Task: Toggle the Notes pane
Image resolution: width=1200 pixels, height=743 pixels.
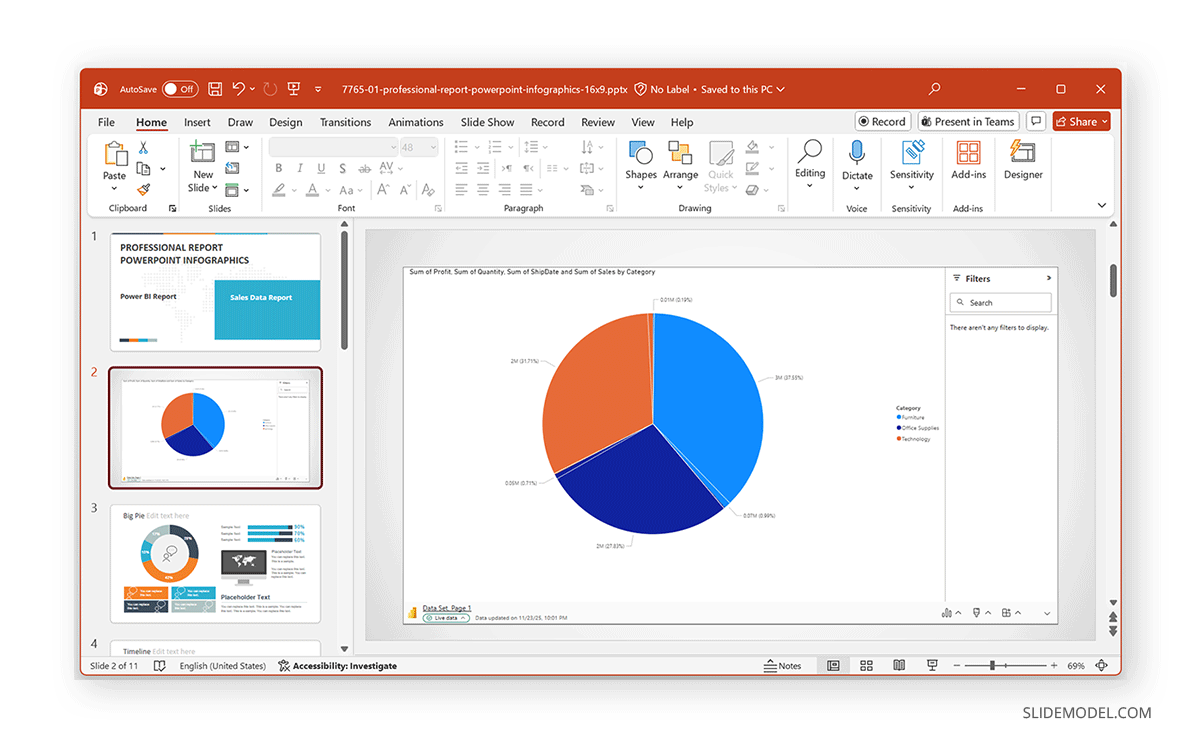Action: tap(785, 665)
